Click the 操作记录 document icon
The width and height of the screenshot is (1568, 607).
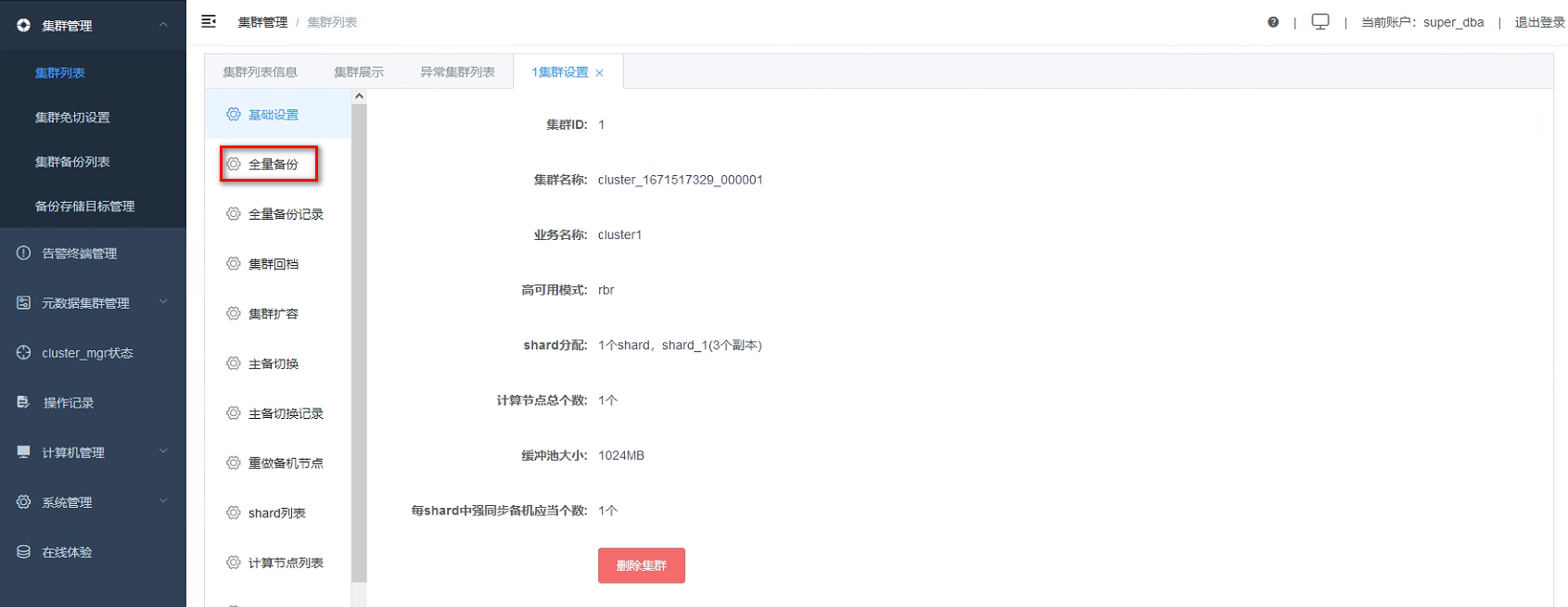coord(23,402)
